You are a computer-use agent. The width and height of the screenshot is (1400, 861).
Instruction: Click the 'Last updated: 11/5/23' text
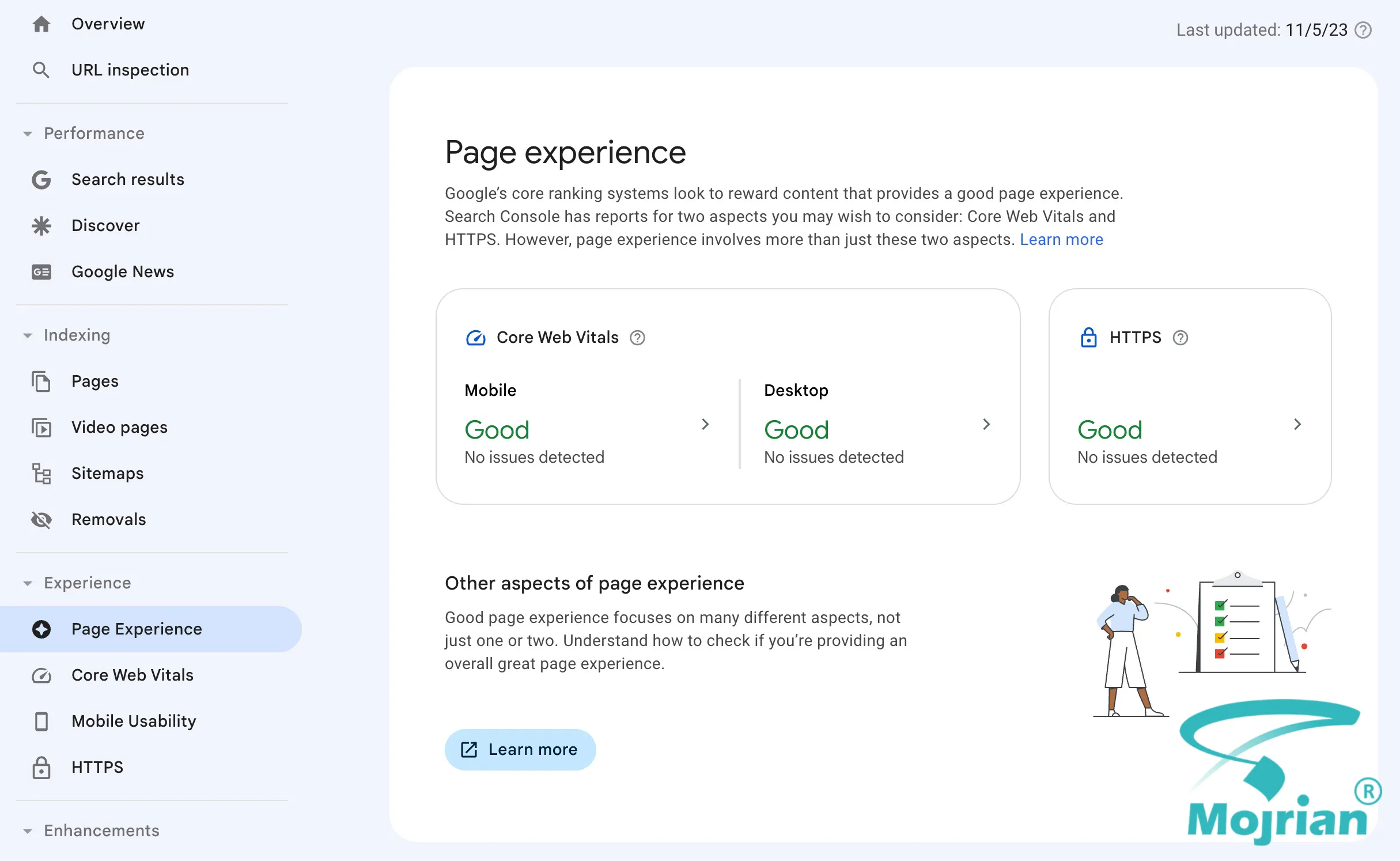(1262, 30)
